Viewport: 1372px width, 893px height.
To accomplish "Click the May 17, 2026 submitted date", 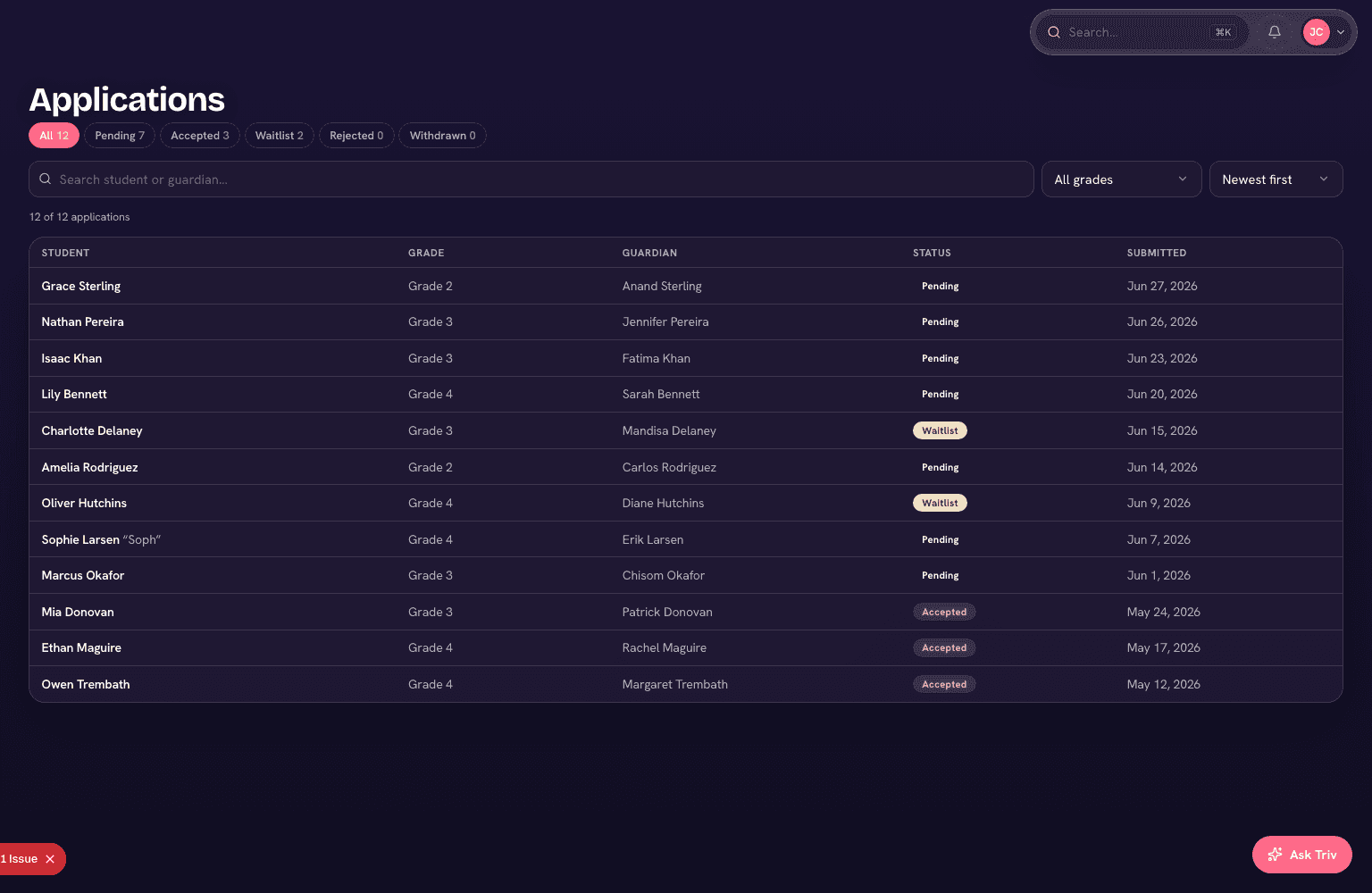I will [1164, 647].
